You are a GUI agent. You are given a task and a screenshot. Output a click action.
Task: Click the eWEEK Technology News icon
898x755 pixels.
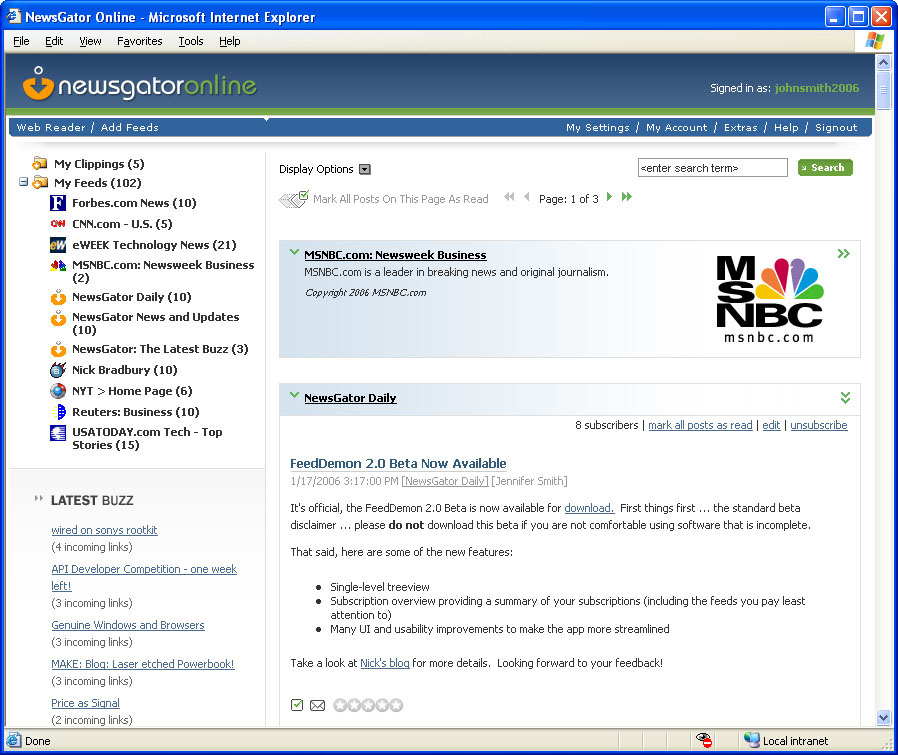(58, 245)
